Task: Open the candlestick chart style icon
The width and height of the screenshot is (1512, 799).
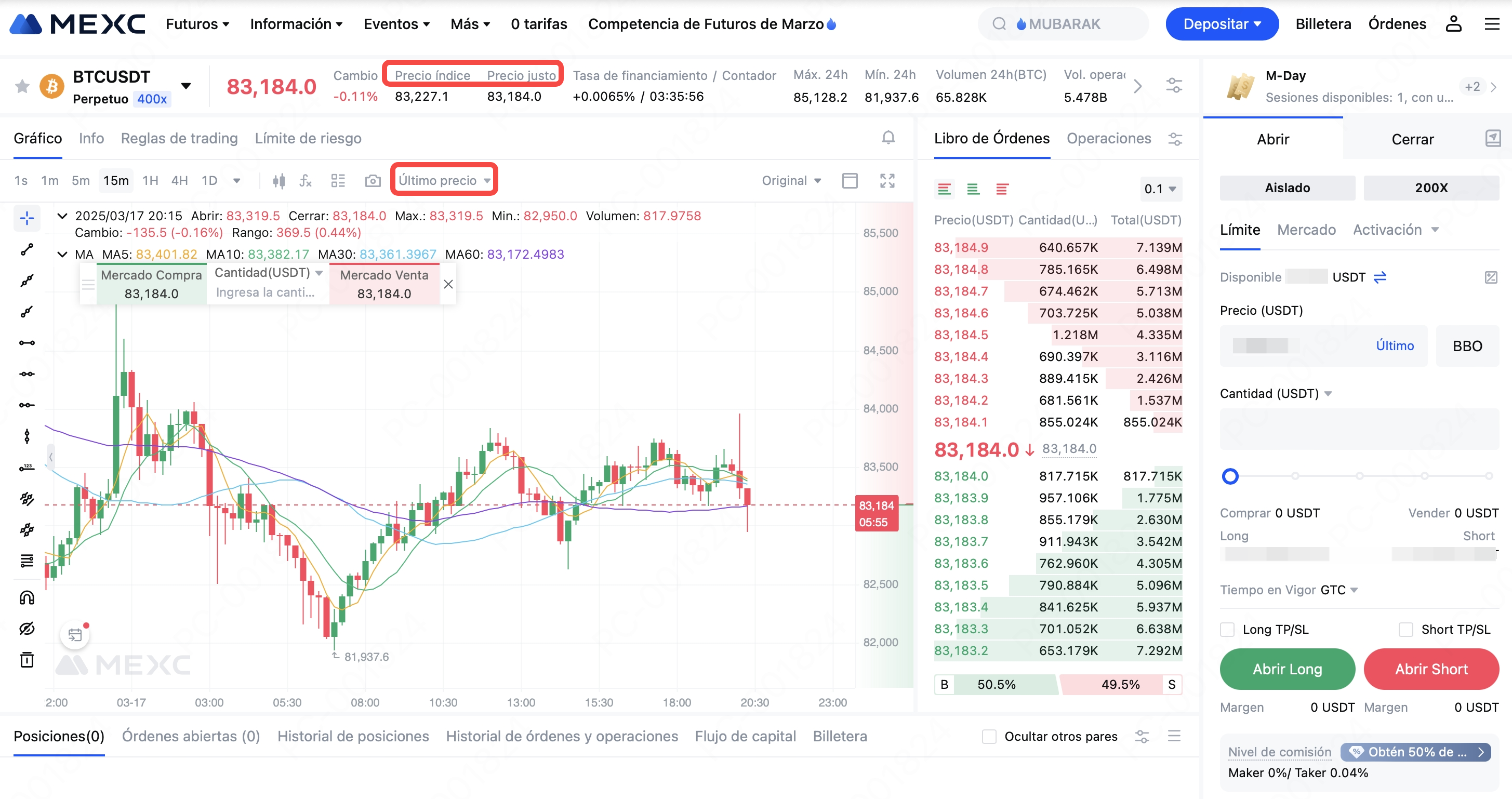Action: click(279, 181)
